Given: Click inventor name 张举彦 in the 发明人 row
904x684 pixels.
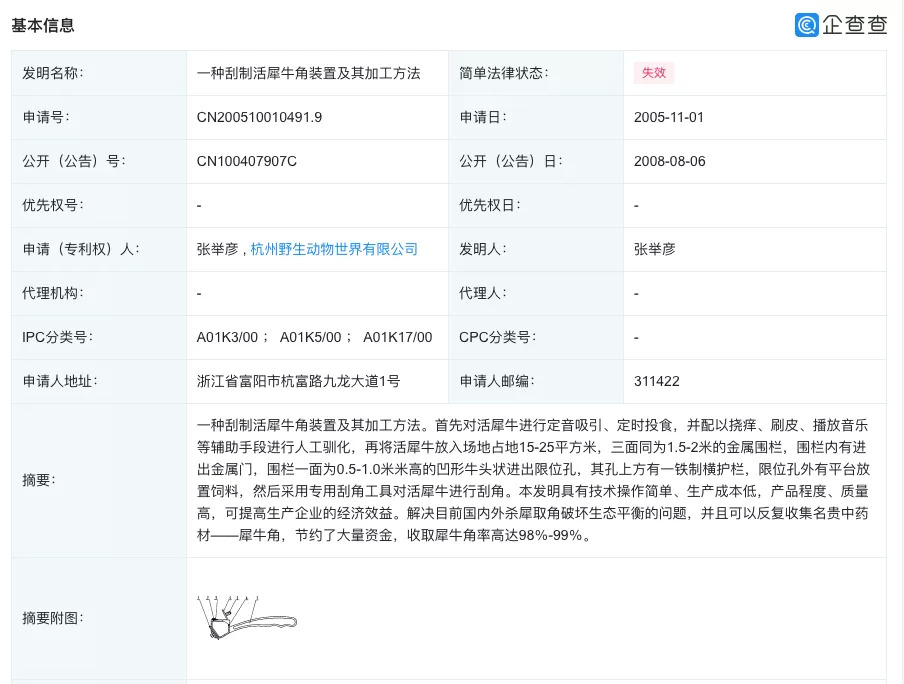Looking at the screenshot, I should tap(654, 249).
